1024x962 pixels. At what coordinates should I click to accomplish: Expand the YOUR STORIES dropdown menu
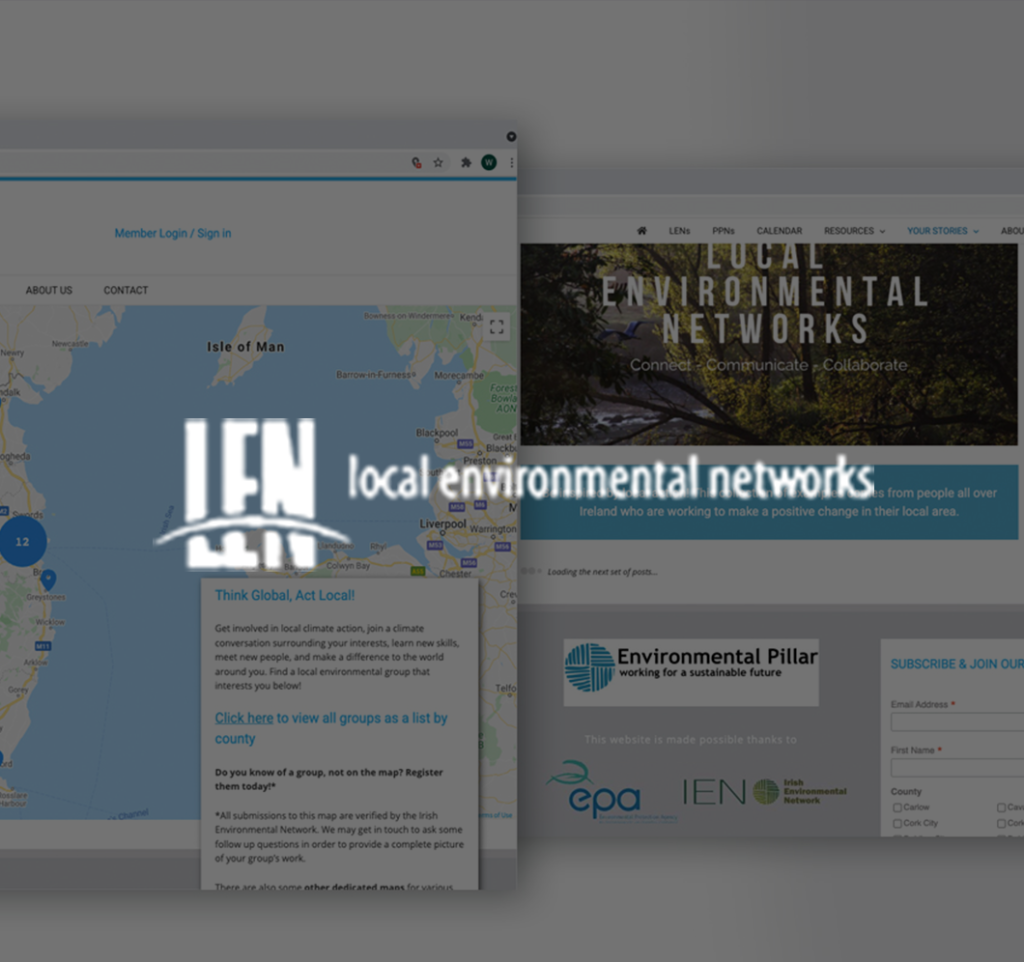click(942, 231)
